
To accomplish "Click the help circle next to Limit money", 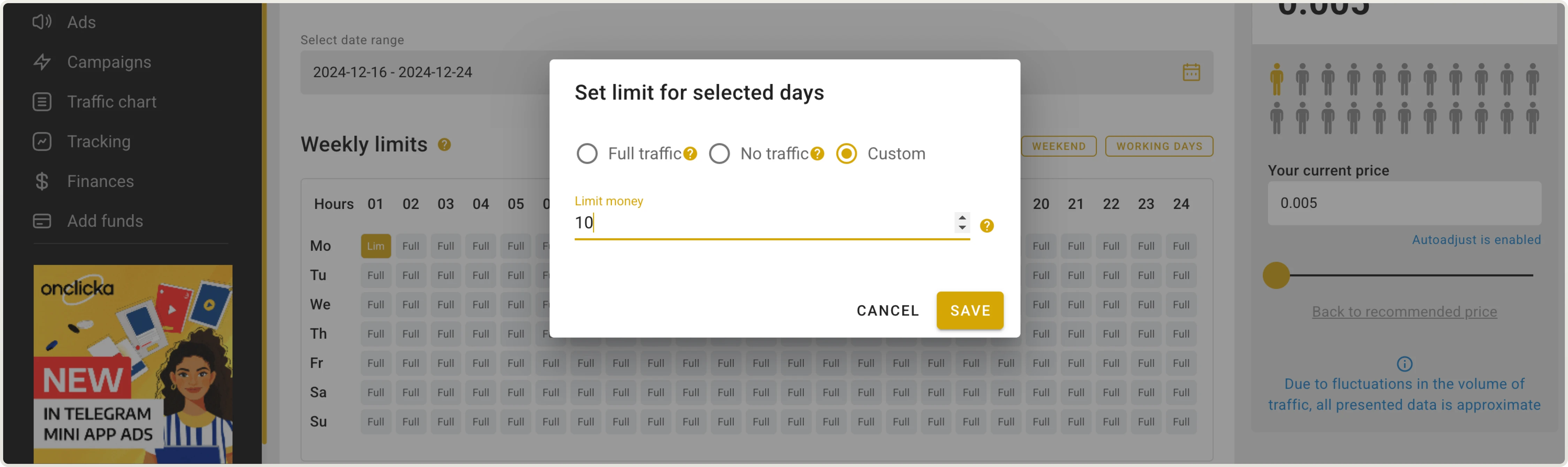I will click(x=987, y=226).
